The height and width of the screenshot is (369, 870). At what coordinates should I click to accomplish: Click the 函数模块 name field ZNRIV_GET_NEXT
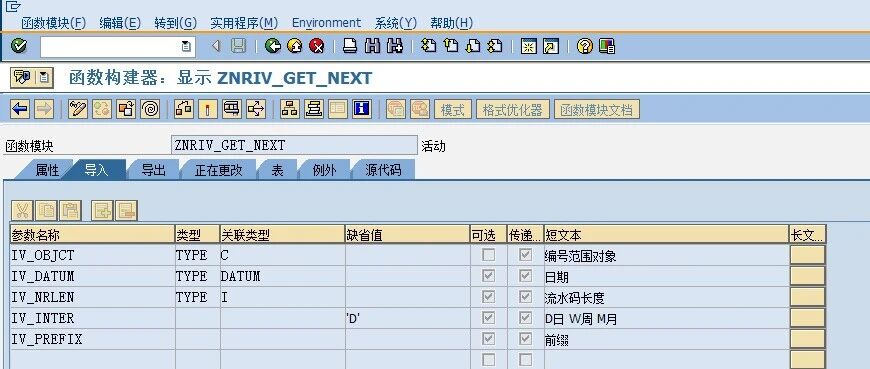[x=294, y=146]
